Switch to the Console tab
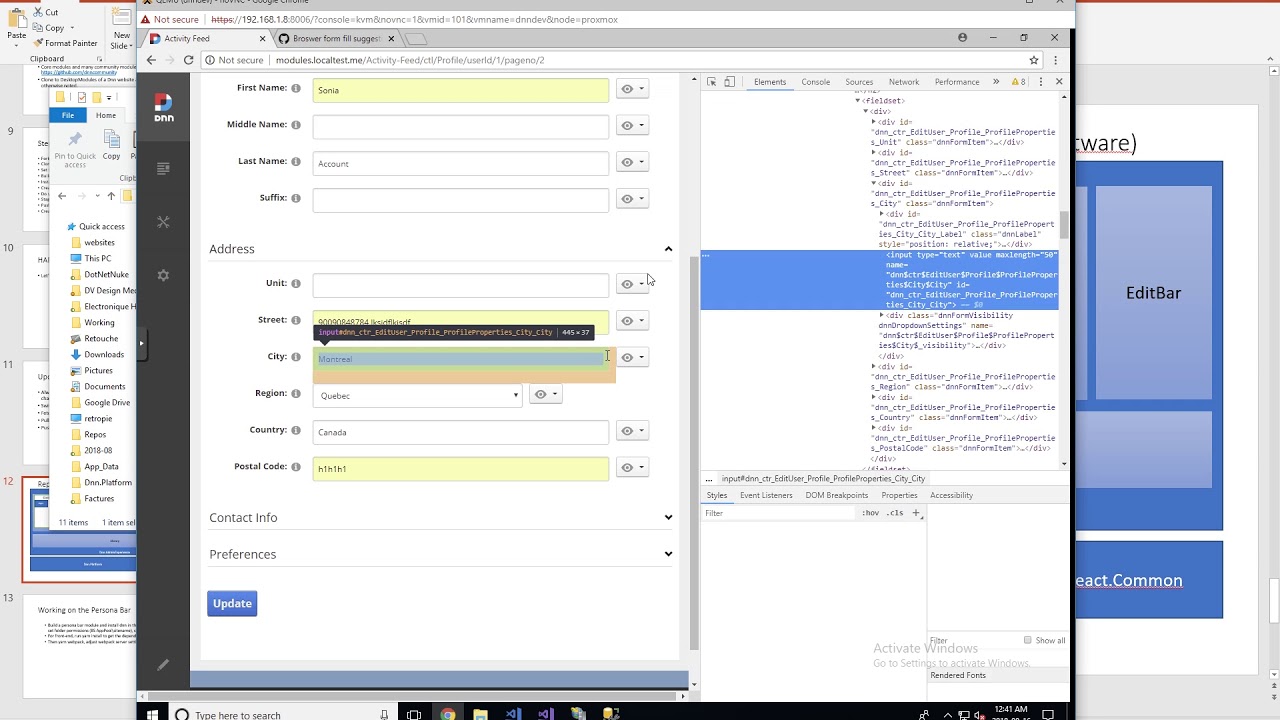Viewport: 1280px width, 720px height. [815, 82]
